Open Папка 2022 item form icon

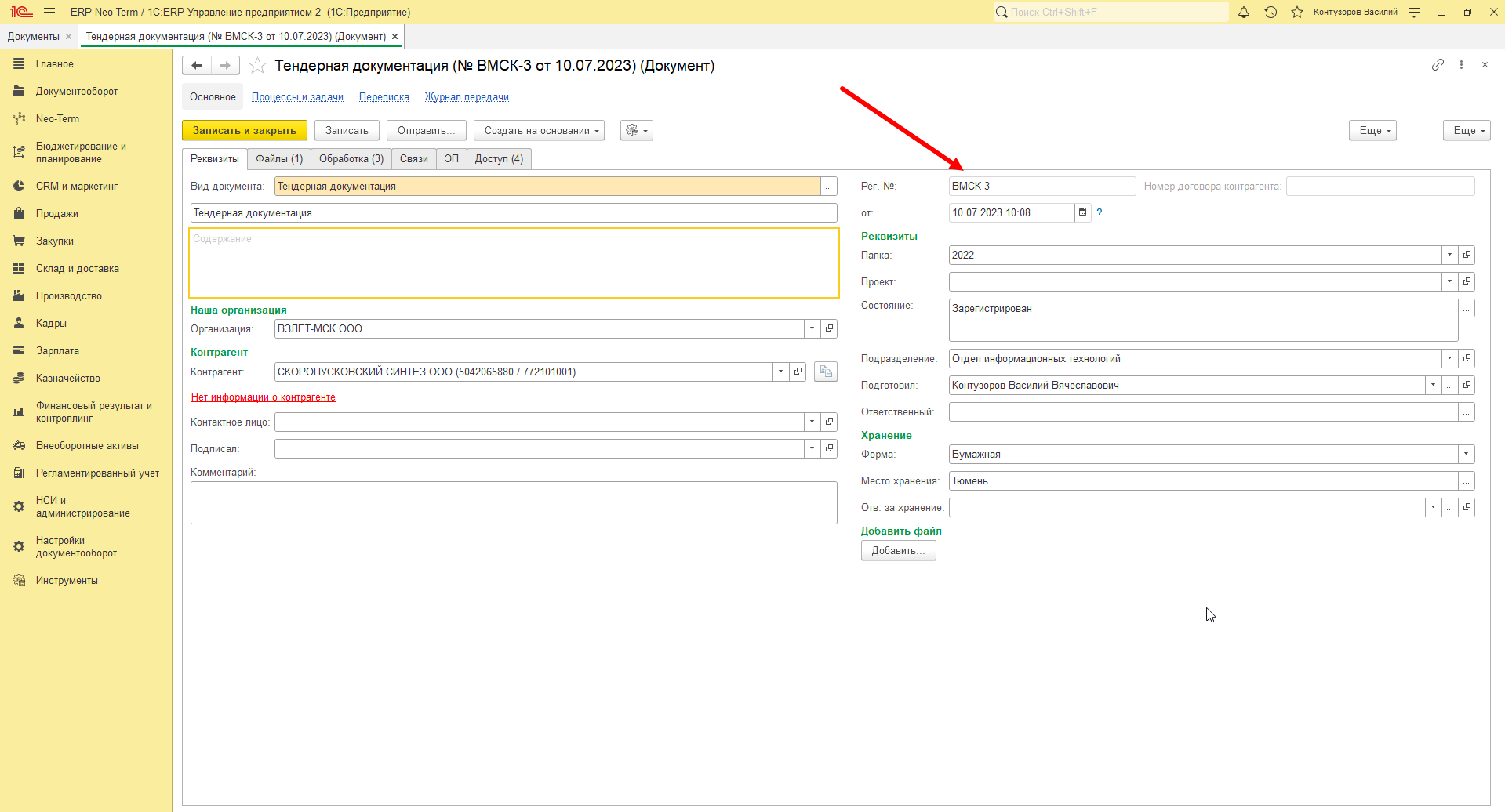click(1467, 255)
